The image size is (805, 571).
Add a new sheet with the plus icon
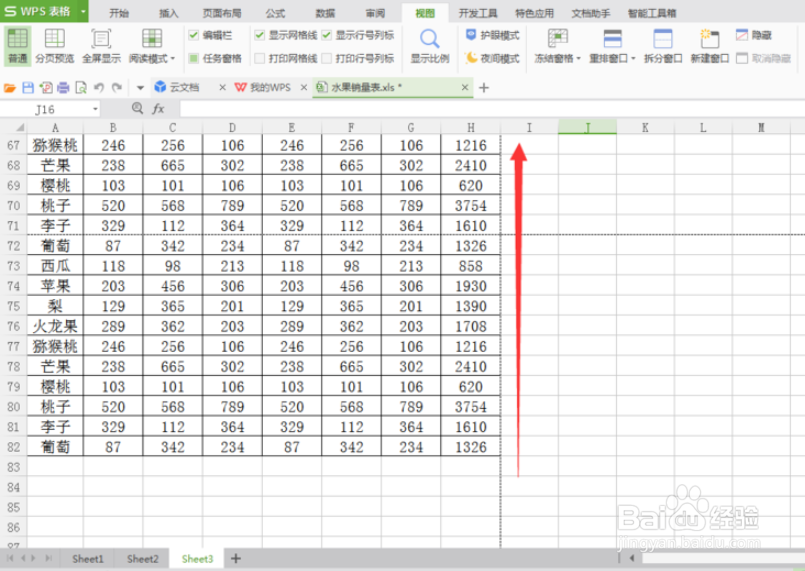tap(236, 558)
